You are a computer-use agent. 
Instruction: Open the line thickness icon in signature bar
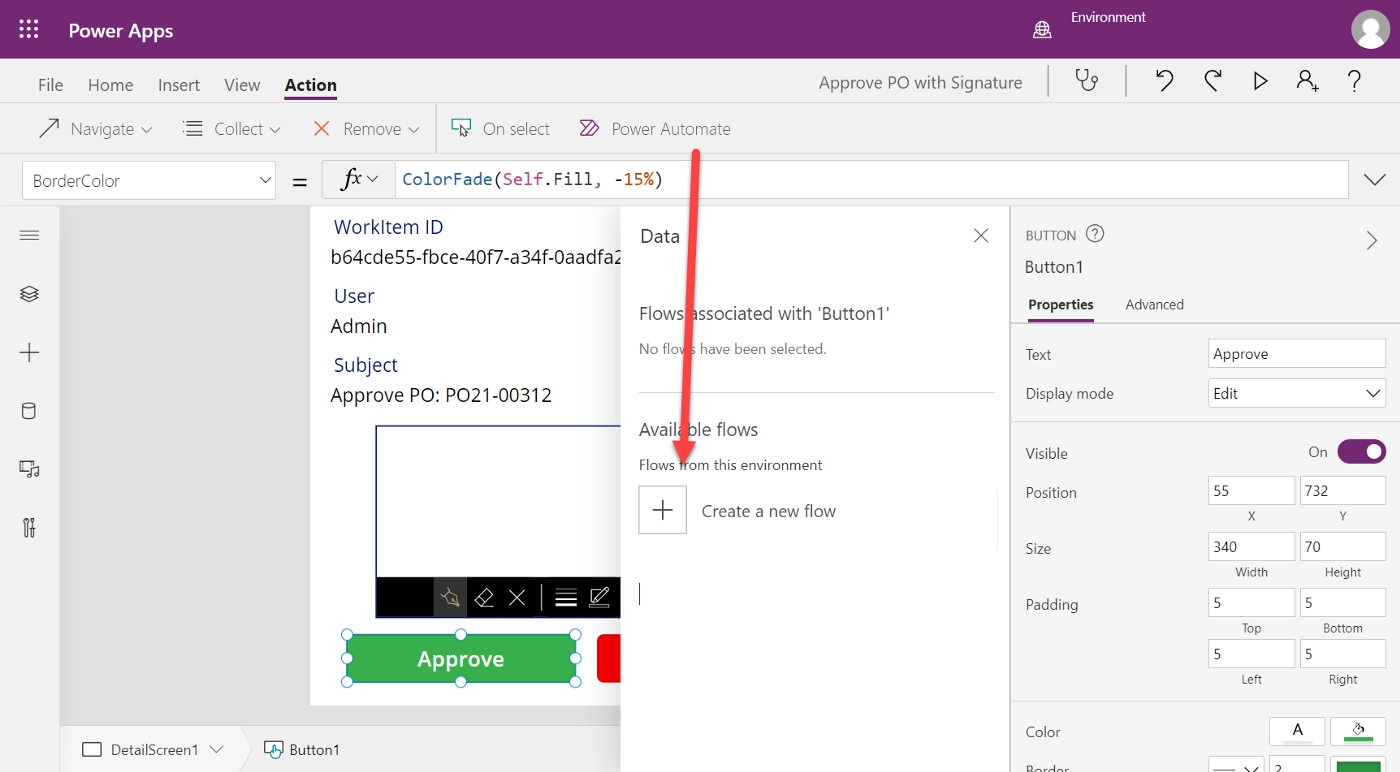pos(566,598)
